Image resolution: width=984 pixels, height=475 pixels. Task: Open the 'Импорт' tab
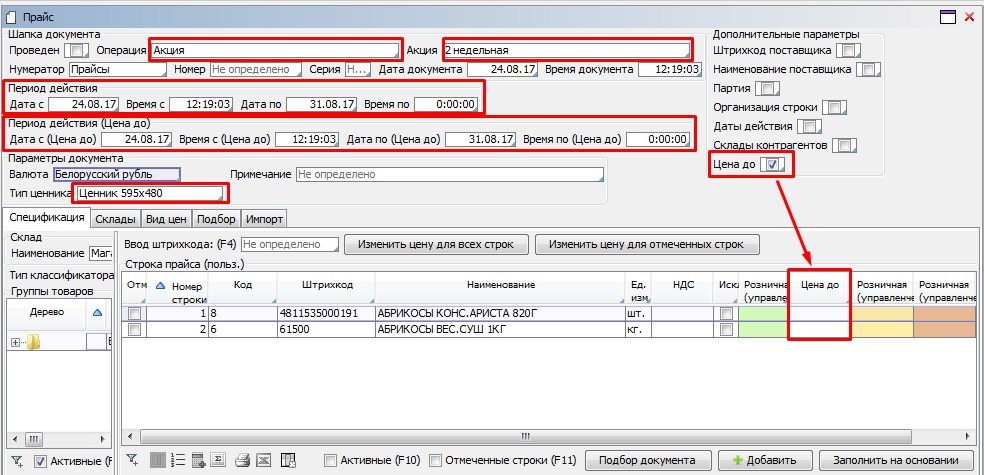(265, 219)
